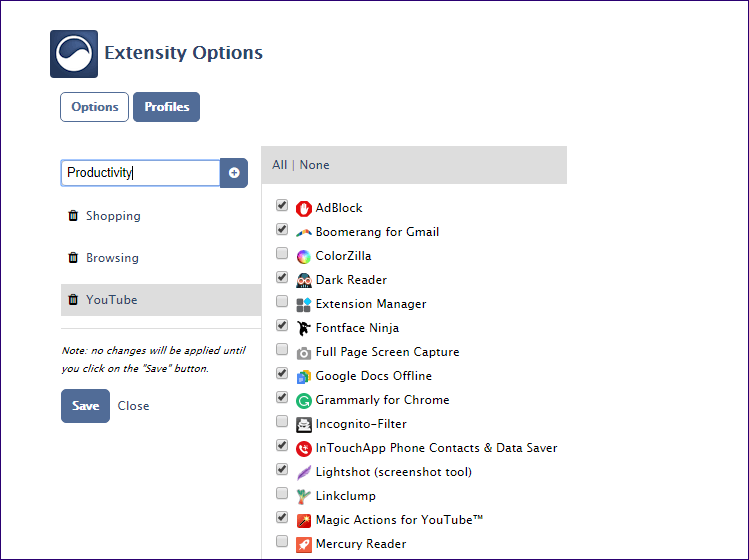Click the profile name input field
The height and width of the screenshot is (560, 749).
pos(140,173)
